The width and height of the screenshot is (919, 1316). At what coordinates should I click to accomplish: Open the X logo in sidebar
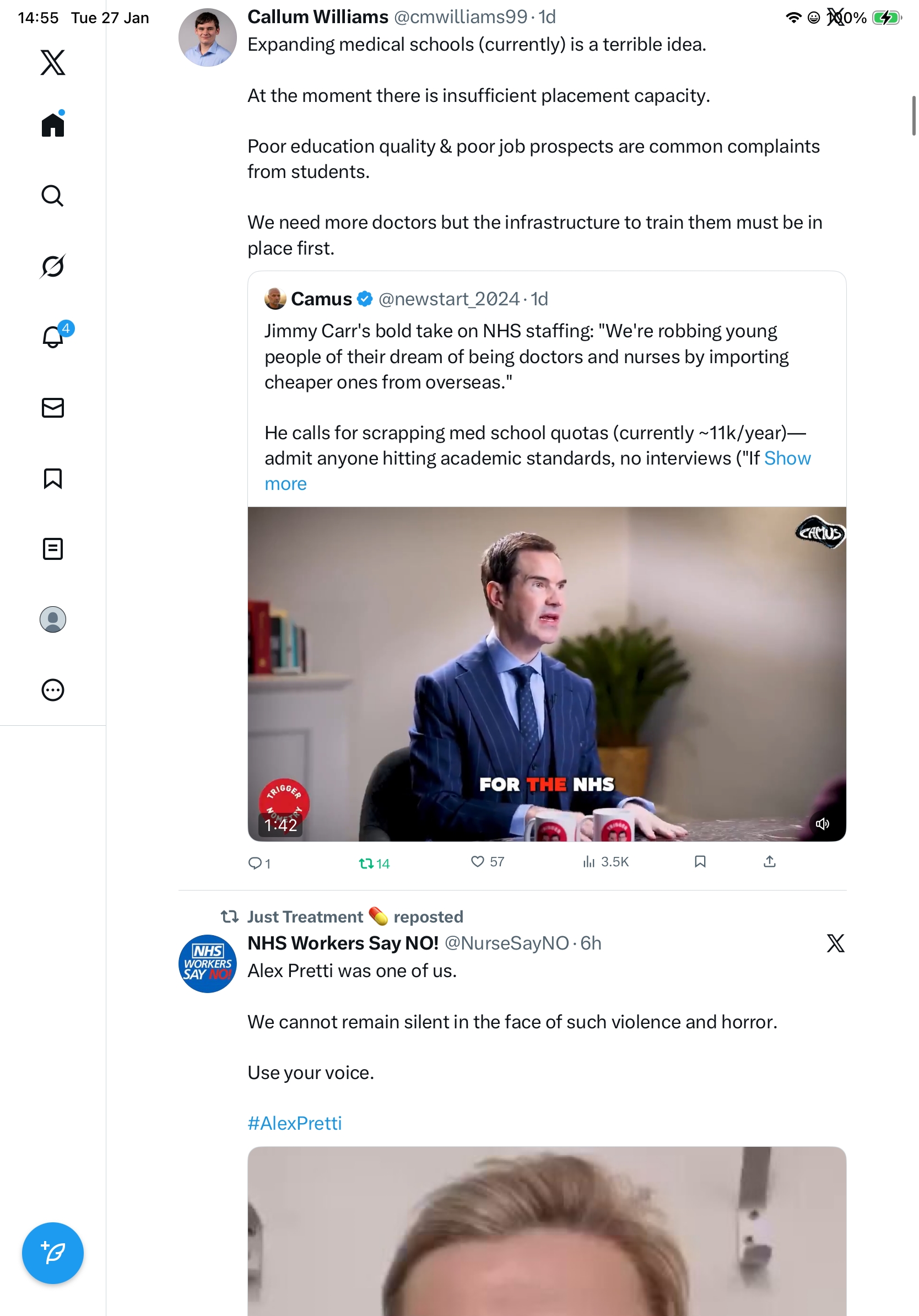click(53, 62)
